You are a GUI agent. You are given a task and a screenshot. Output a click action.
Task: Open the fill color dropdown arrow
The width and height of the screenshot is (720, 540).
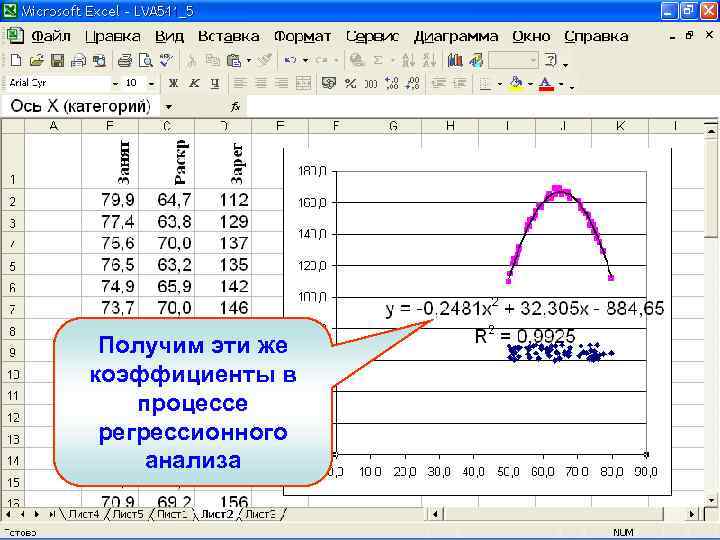click(530, 84)
